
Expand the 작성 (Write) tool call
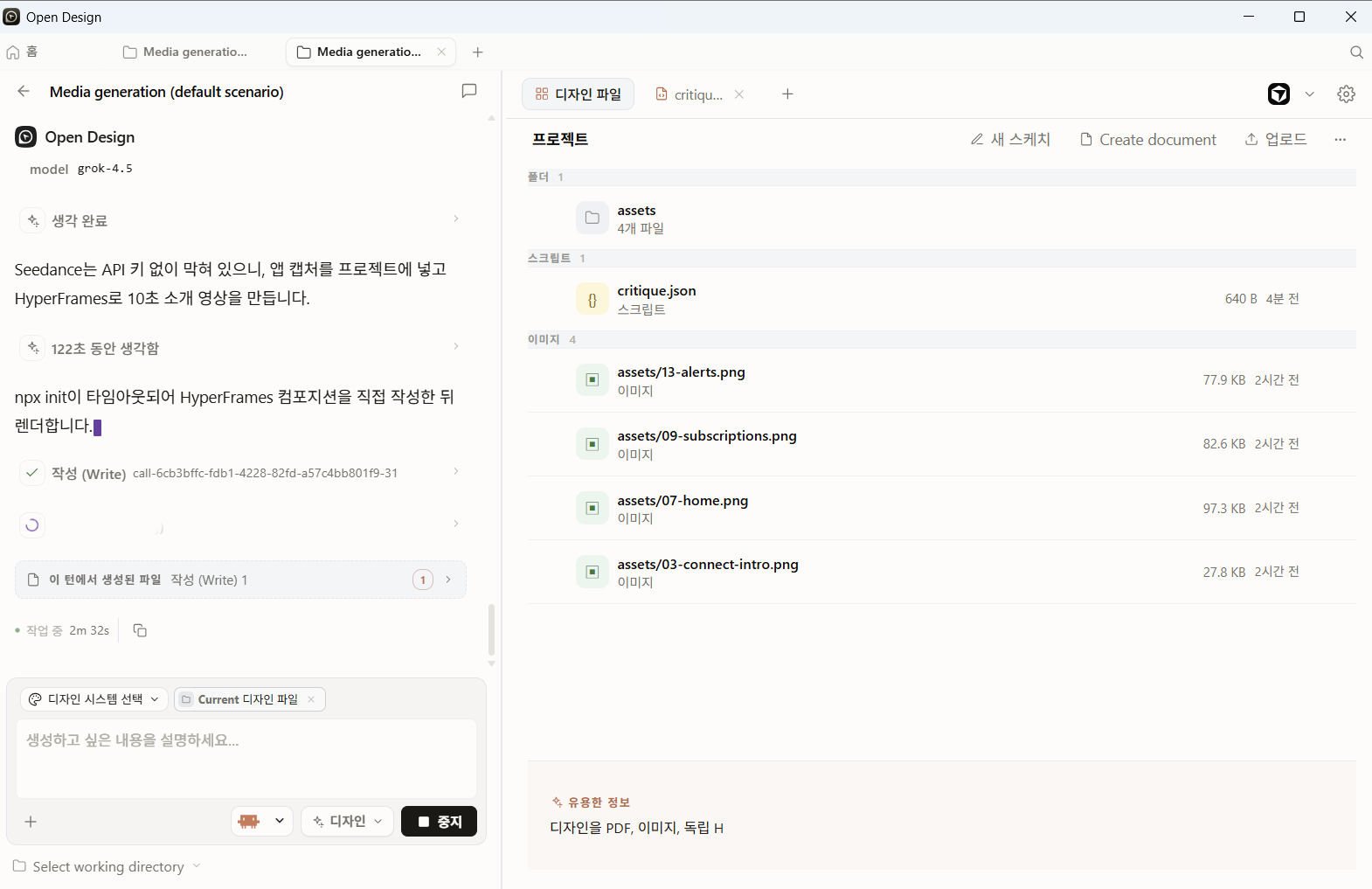[240, 473]
